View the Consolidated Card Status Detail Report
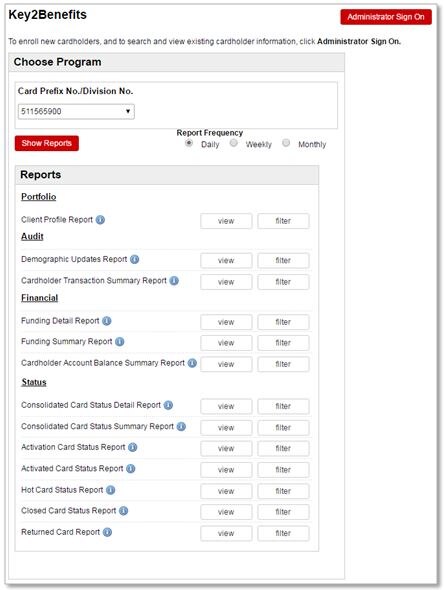 [226, 406]
